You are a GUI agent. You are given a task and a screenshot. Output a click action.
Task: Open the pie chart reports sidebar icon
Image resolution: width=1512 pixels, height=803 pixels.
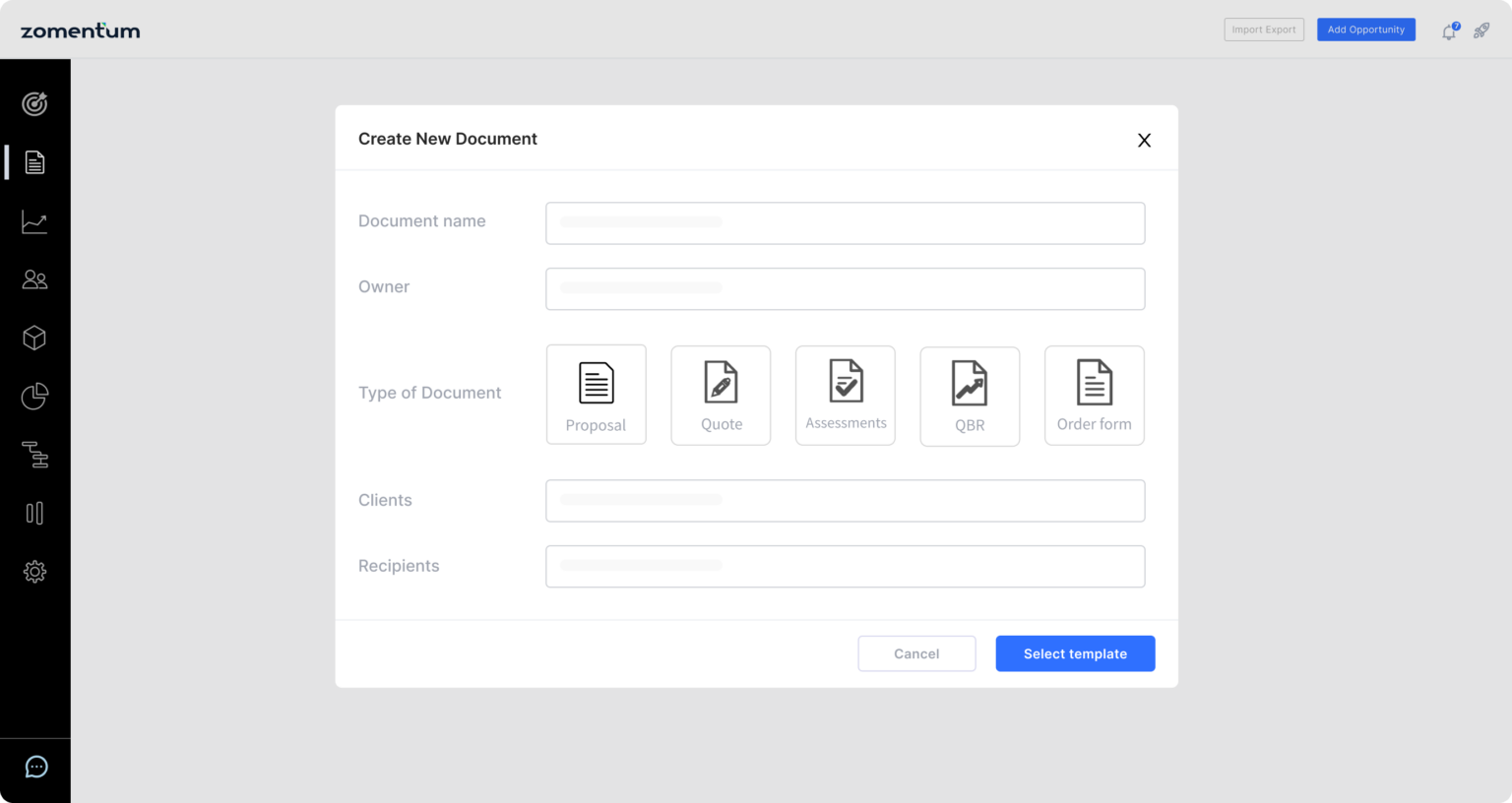coord(34,396)
